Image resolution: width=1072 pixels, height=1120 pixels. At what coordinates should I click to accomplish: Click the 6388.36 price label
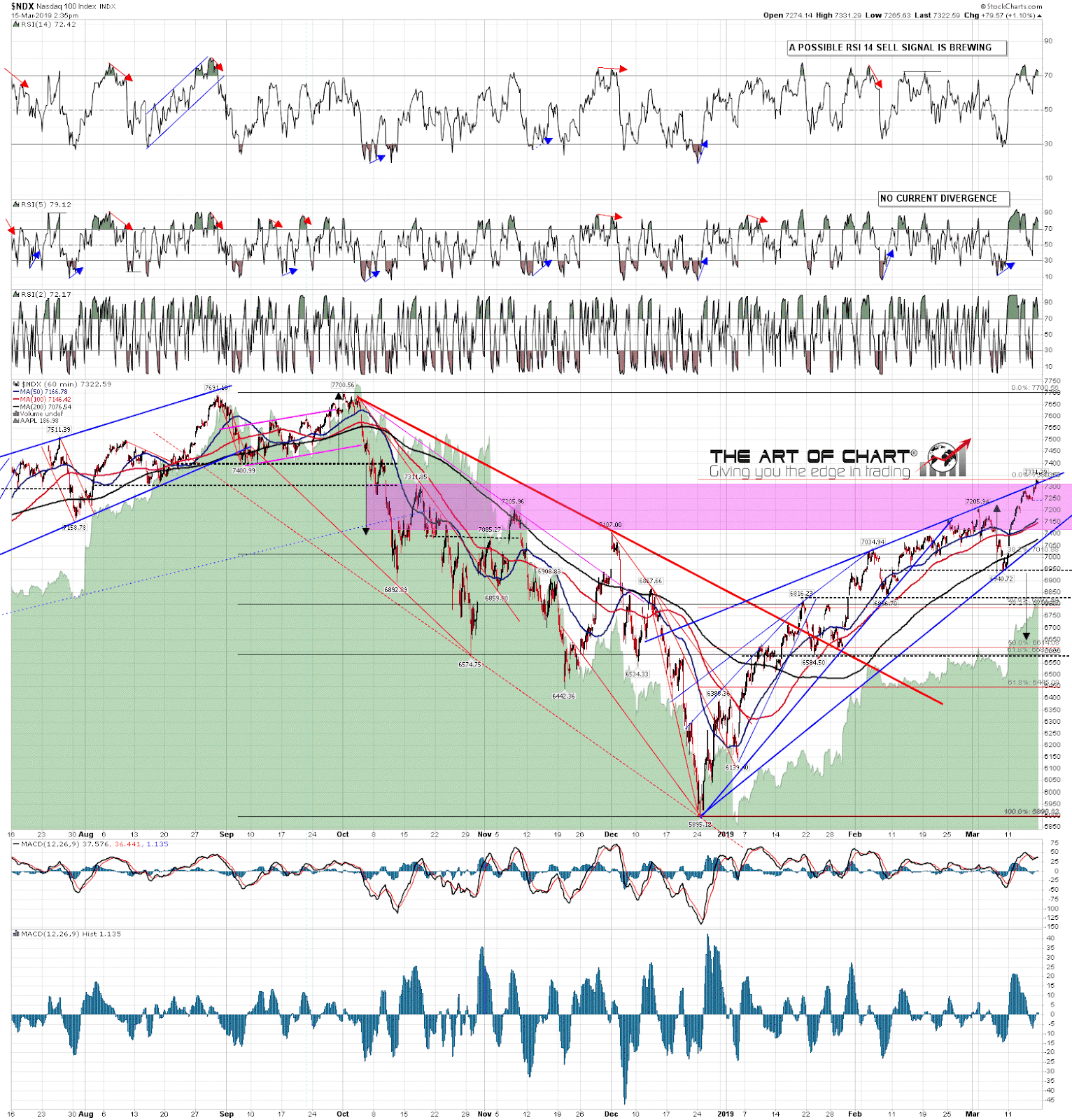point(718,694)
